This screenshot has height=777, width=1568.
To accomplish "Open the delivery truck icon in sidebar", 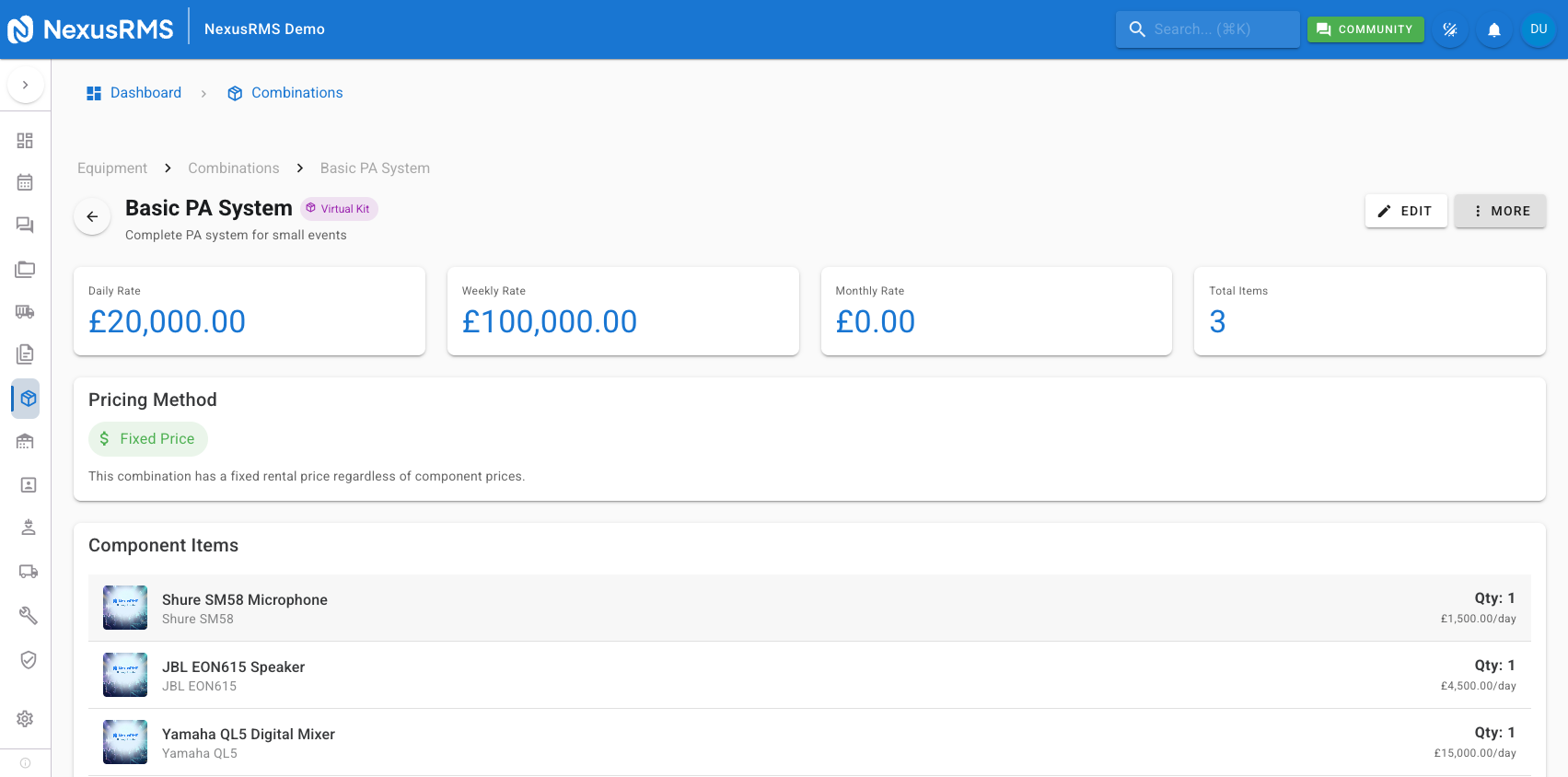I will coord(28,571).
